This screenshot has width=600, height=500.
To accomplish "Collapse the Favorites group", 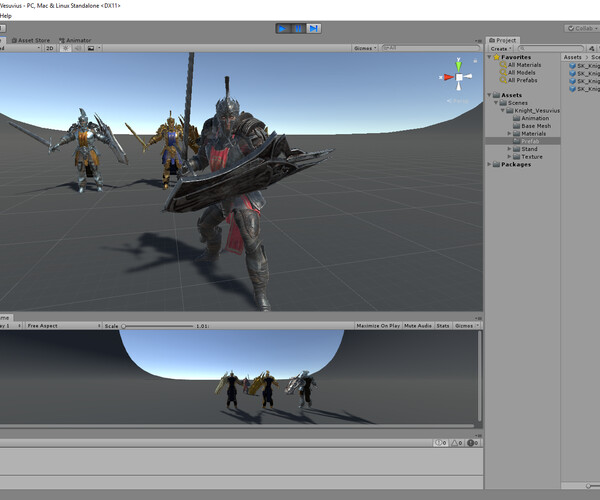I will [x=489, y=57].
